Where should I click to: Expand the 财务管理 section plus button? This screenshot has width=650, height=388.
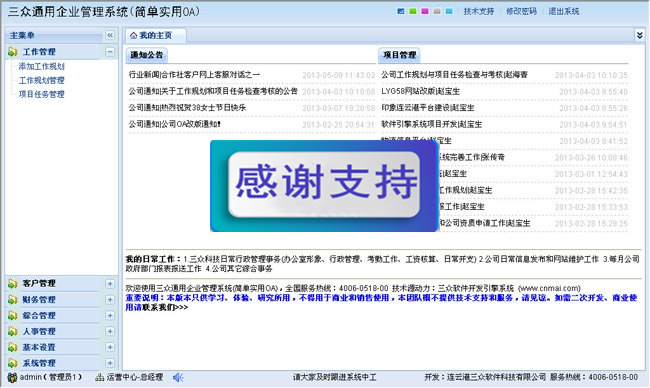point(110,299)
